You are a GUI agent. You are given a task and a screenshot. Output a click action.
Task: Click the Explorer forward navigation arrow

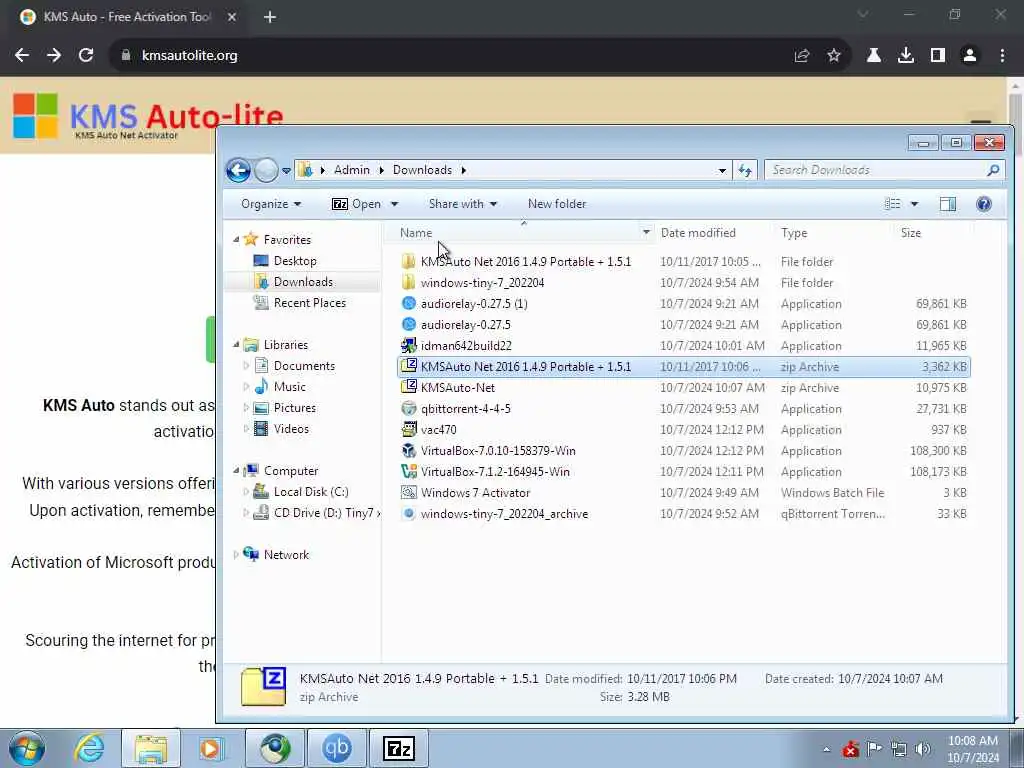pos(266,170)
